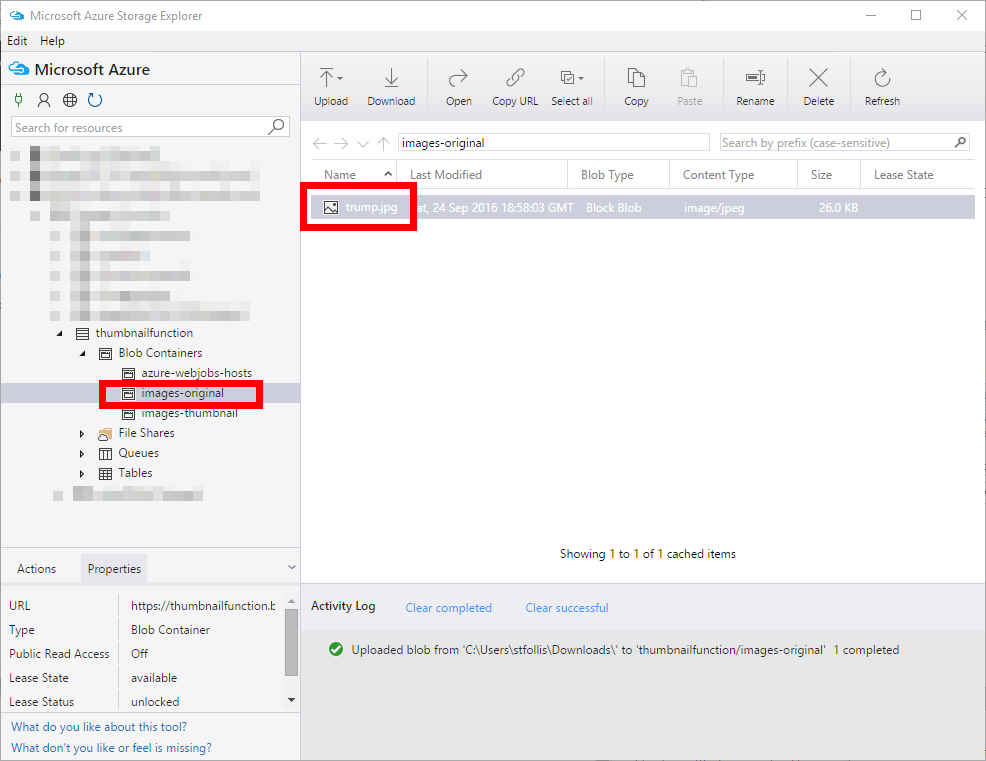Refresh the blob list with Refresh icon

(882, 85)
